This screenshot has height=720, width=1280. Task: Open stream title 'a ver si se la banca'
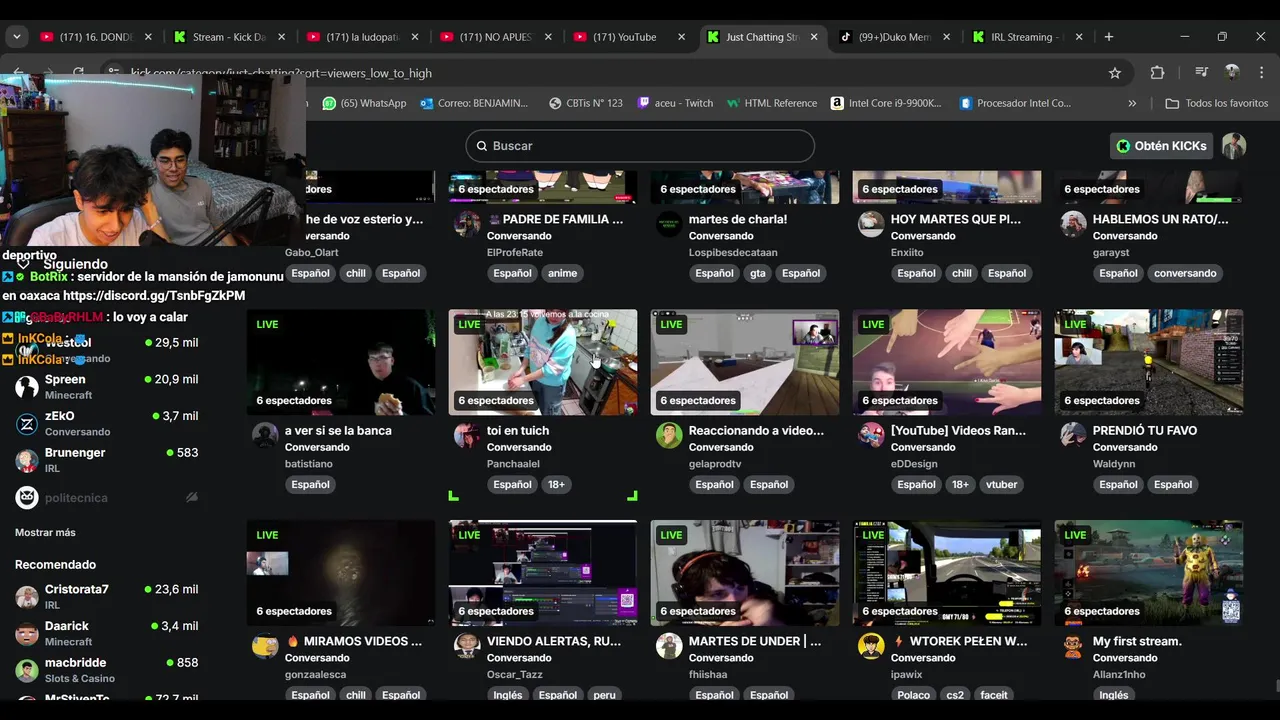coord(338,430)
